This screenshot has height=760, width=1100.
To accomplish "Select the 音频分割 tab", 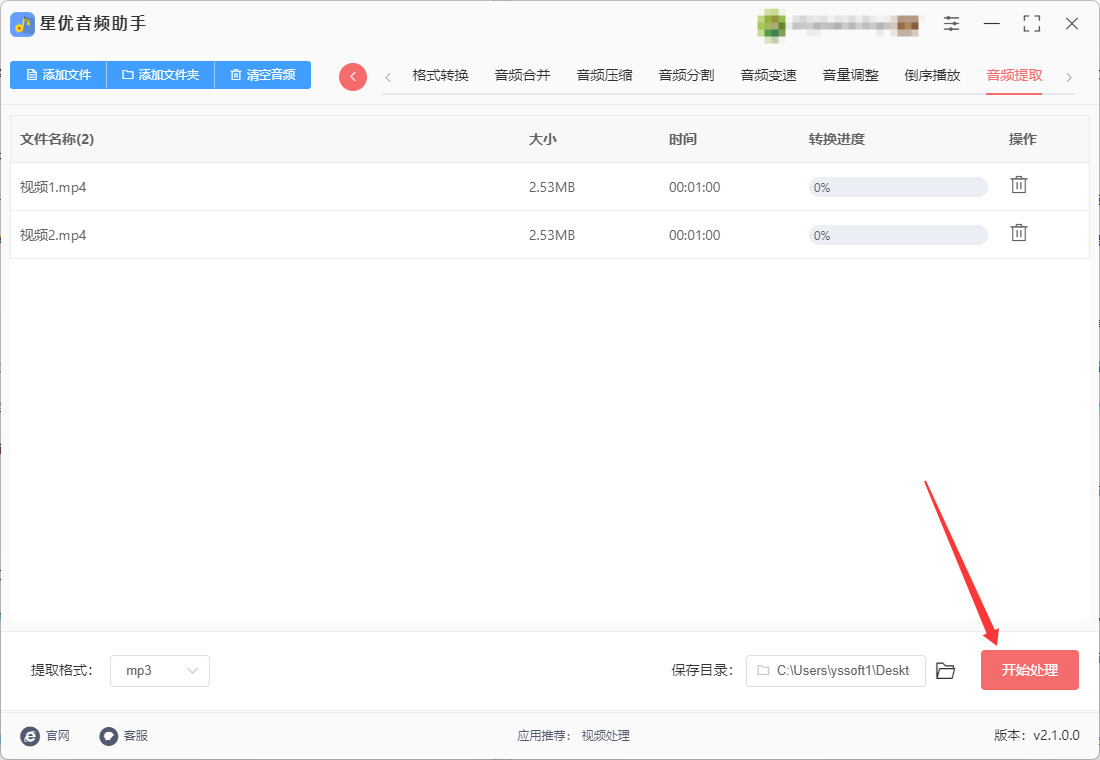I will [x=687, y=75].
